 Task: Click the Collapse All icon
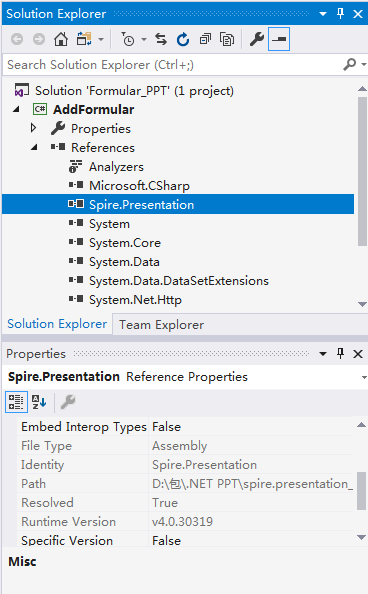(205, 39)
